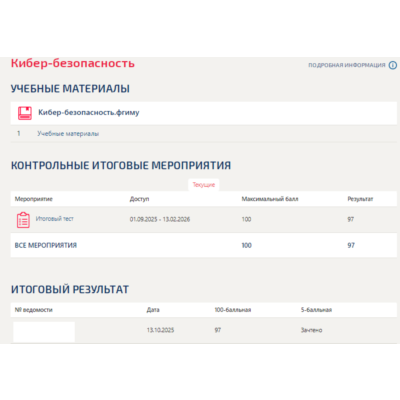Click the info circle icon near Подробная информация

[x=393, y=65]
